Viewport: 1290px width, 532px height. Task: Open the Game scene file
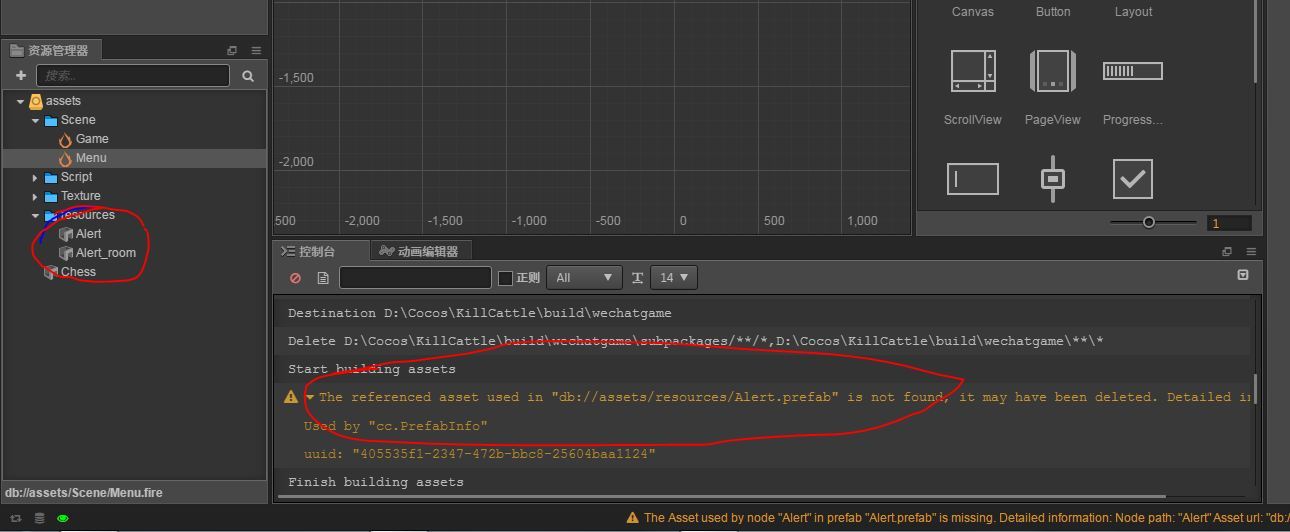92,139
